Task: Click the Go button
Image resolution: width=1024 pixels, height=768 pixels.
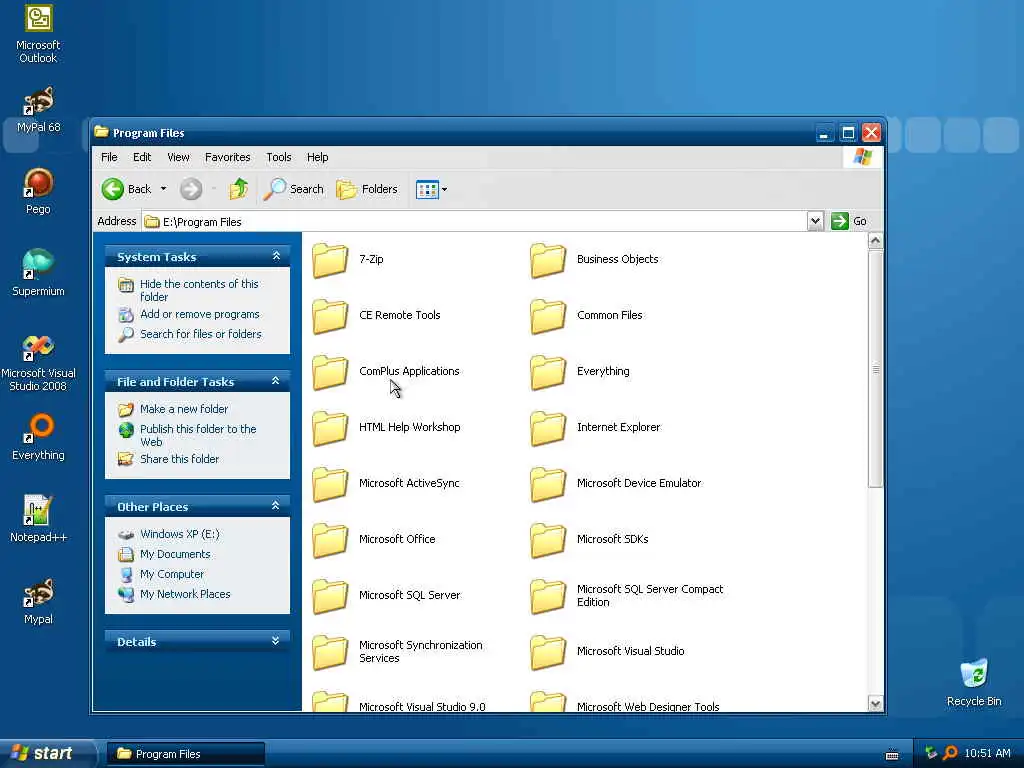Action: pyautogui.click(x=849, y=221)
